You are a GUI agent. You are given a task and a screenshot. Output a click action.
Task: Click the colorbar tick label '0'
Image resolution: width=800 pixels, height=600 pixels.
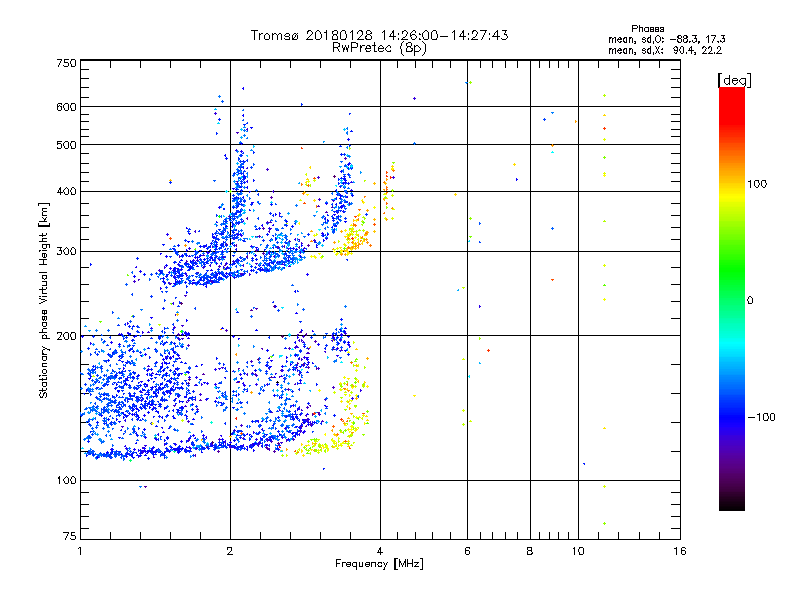click(749, 300)
